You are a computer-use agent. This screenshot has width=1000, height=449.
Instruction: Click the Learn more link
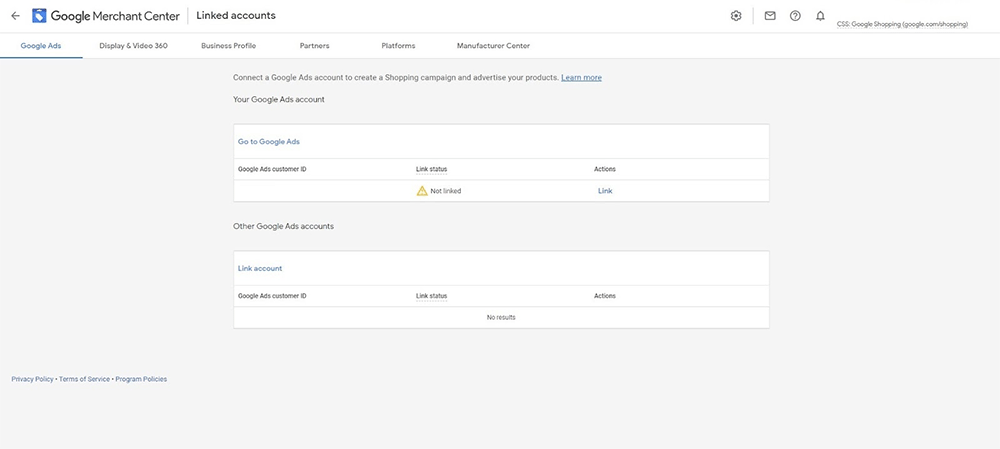point(581,77)
